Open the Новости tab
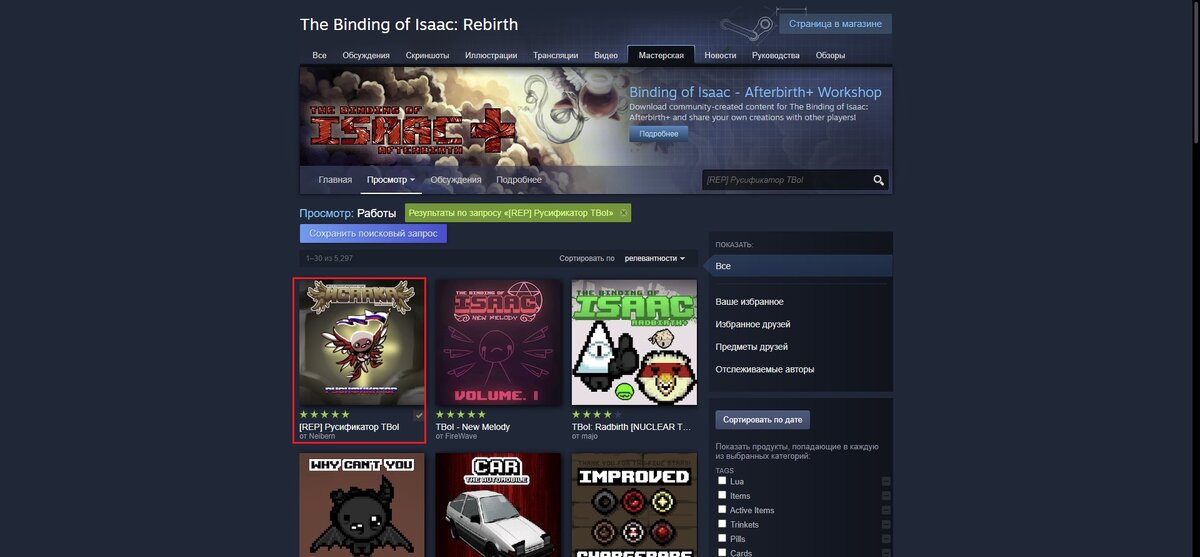Image resolution: width=1200 pixels, height=557 pixels. [x=720, y=55]
